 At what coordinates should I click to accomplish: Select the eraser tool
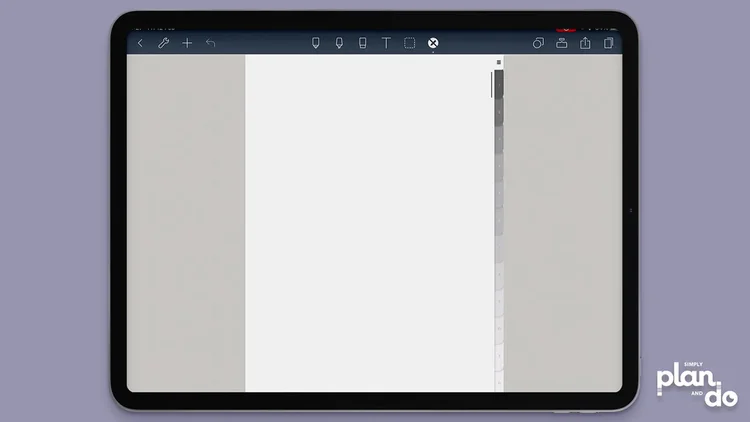click(x=363, y=43)
